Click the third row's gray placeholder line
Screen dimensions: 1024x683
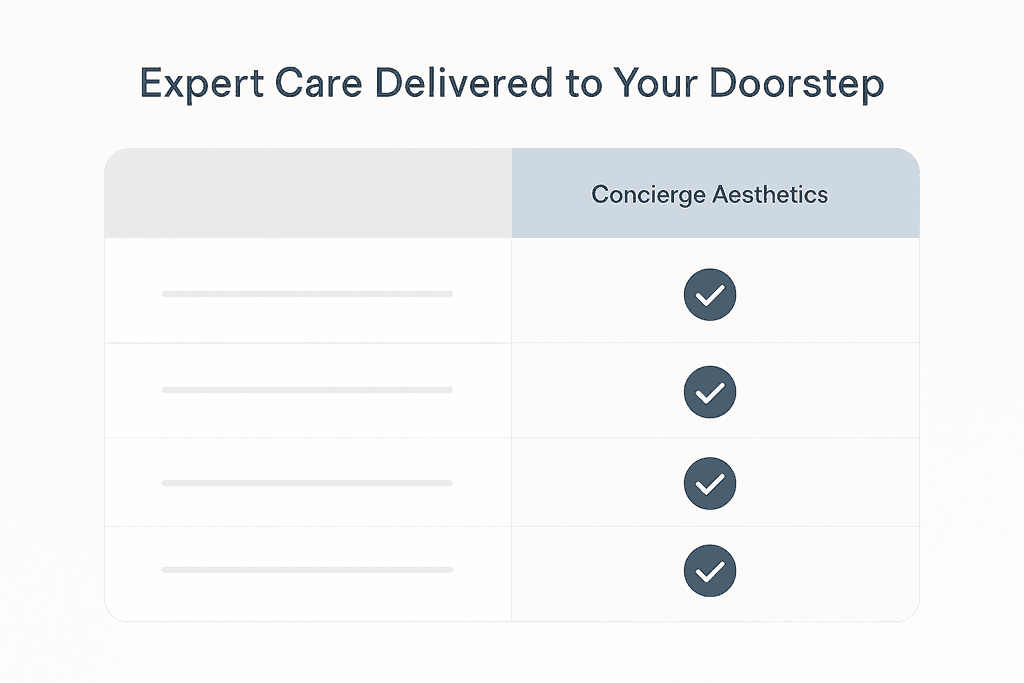(x=307, y=483)
